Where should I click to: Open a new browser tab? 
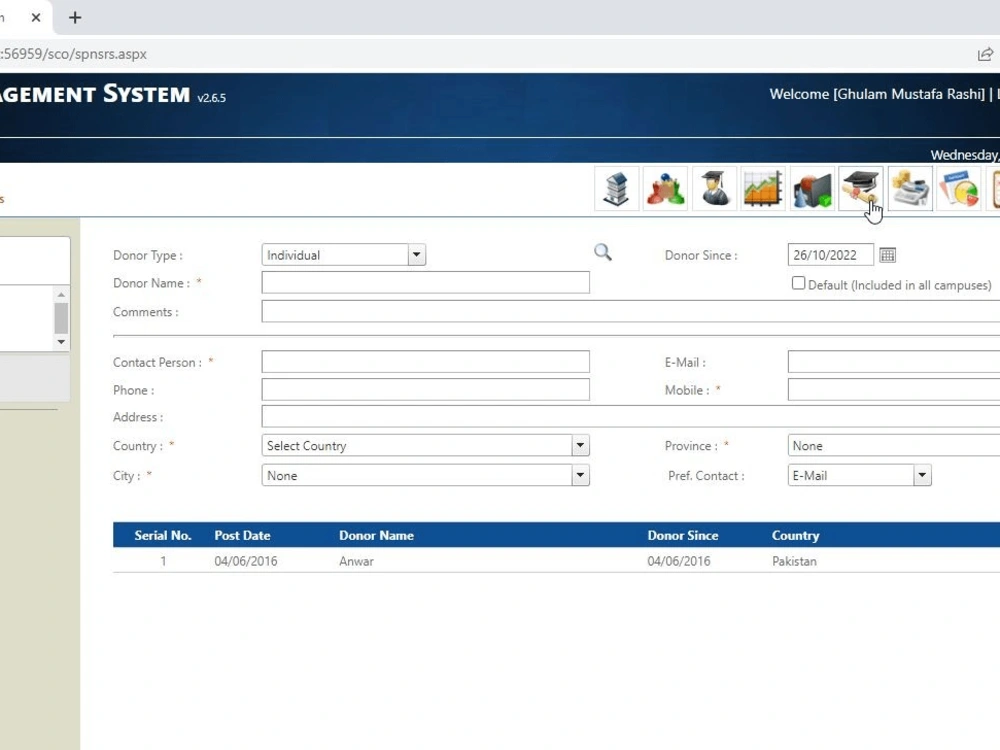[x=75, y=17]
